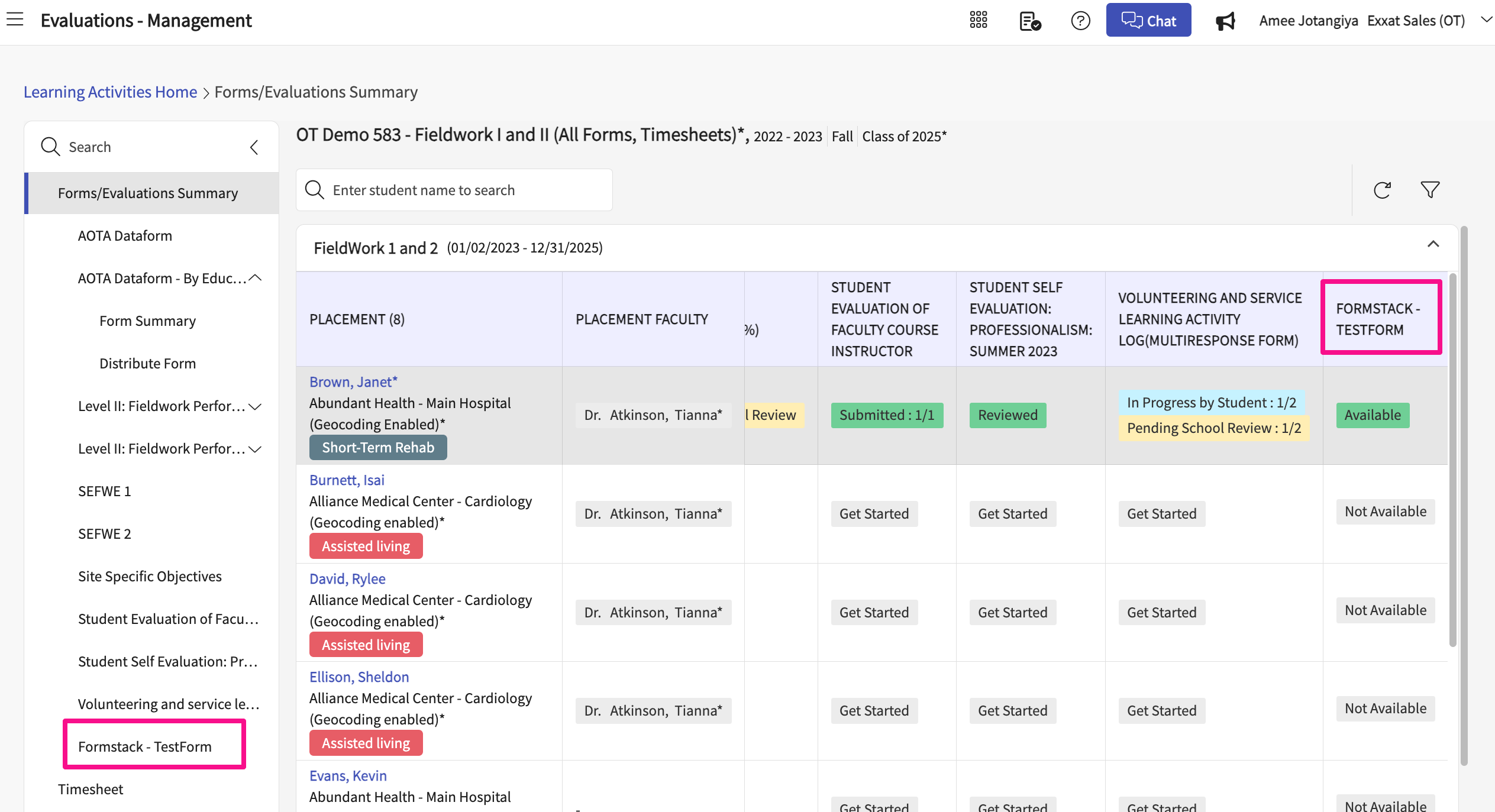
Task: Open the hamburger navigation menu
Action: (x=15, y=20)
